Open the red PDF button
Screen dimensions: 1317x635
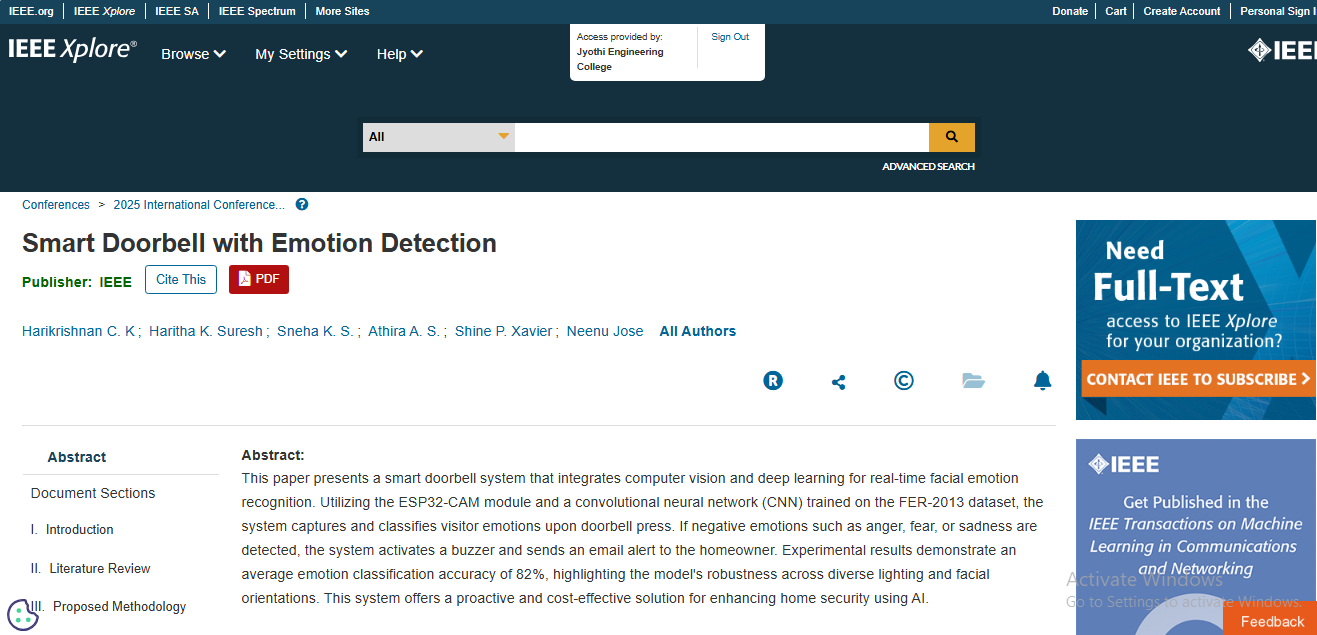(258, 280)
